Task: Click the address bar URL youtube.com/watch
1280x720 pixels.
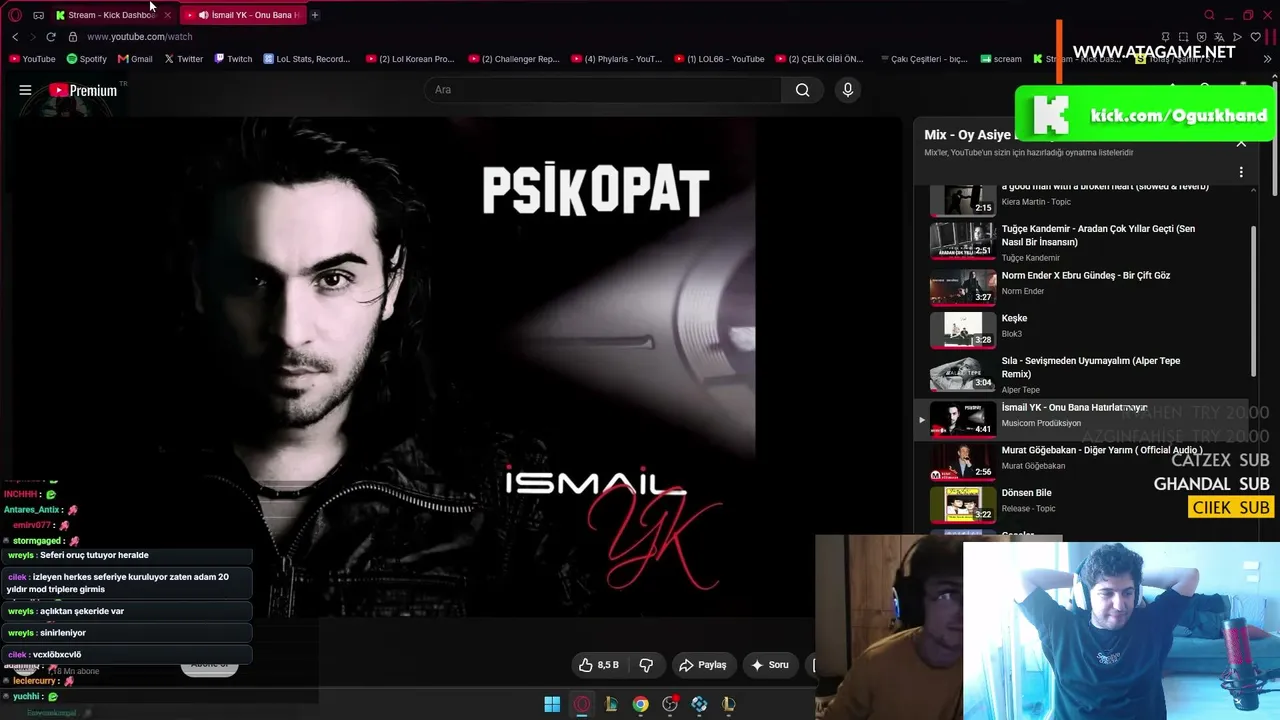Action: click(x=140, y=37)
